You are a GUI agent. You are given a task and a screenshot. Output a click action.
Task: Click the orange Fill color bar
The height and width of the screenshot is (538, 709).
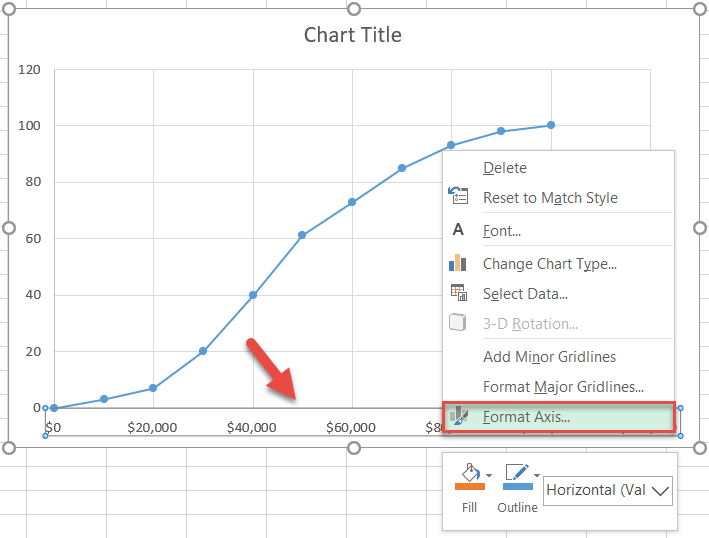click(x=470, y=486)
